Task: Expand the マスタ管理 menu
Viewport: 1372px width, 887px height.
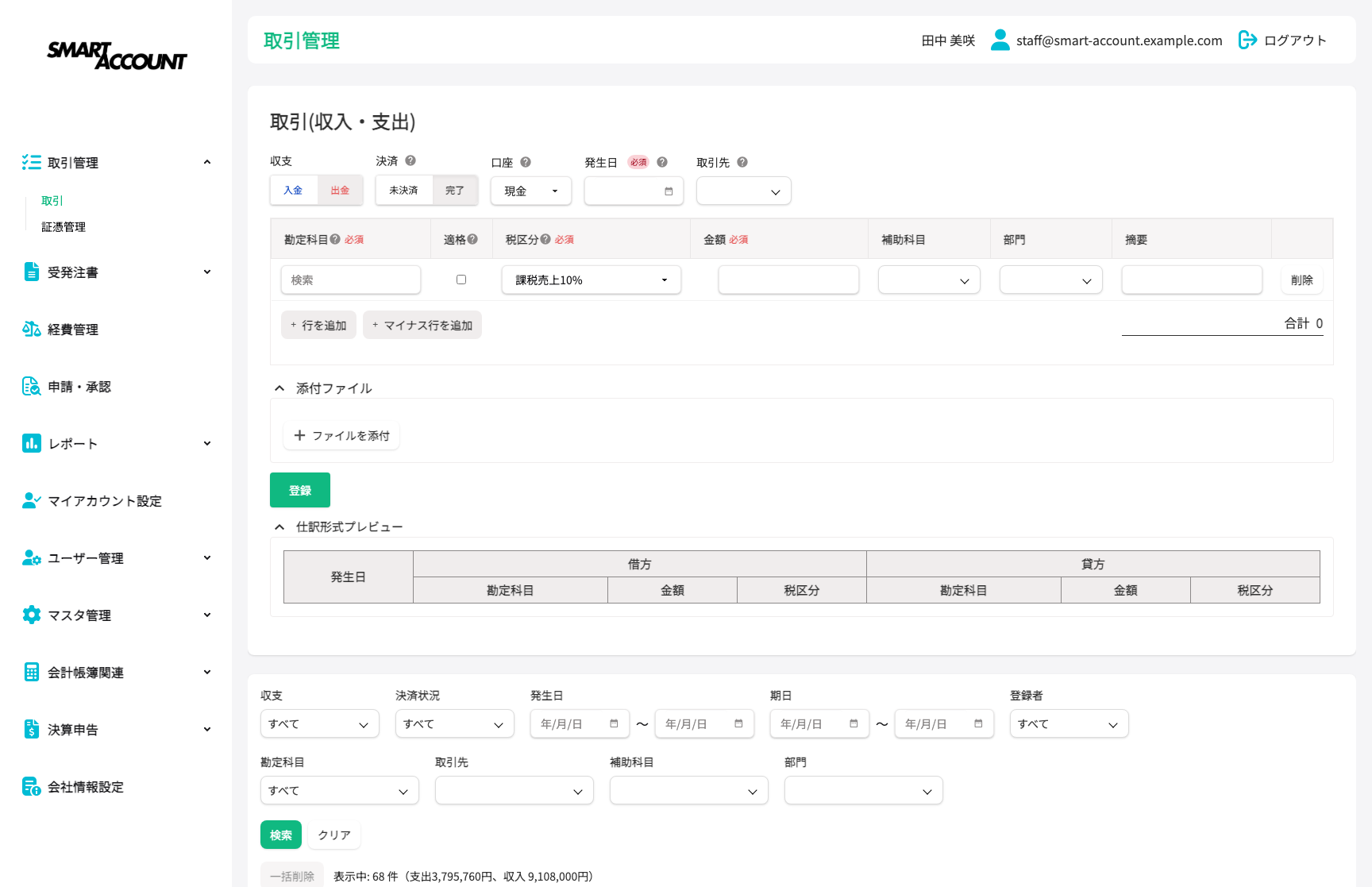Action: coord(207,615)
